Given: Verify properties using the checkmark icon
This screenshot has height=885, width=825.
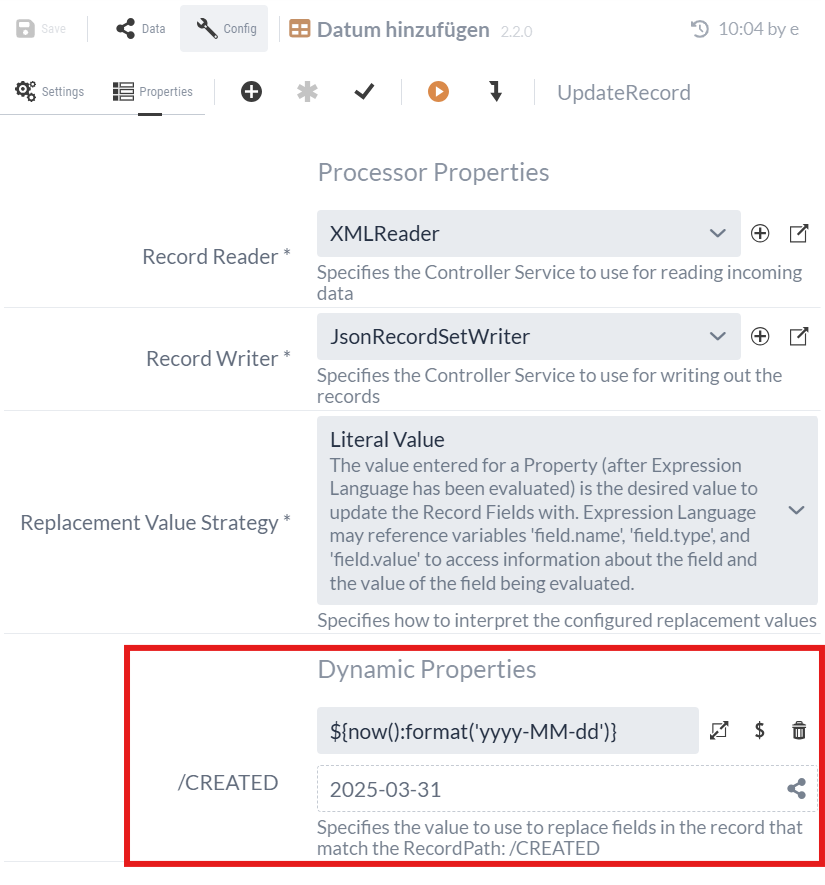Looking at the screenshot, I should 364,91.
